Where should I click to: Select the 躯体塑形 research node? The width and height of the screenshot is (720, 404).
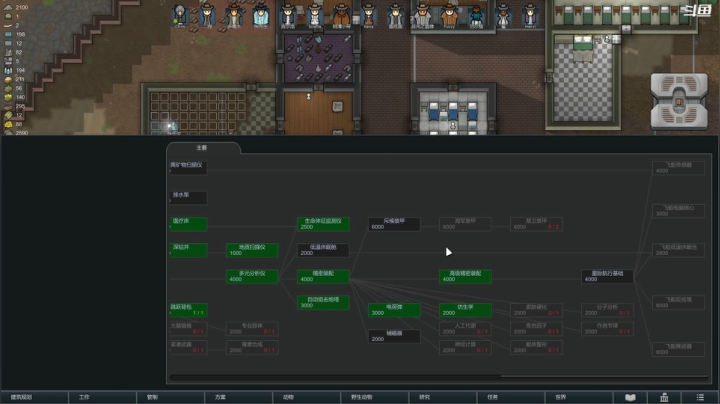[536, 347]
